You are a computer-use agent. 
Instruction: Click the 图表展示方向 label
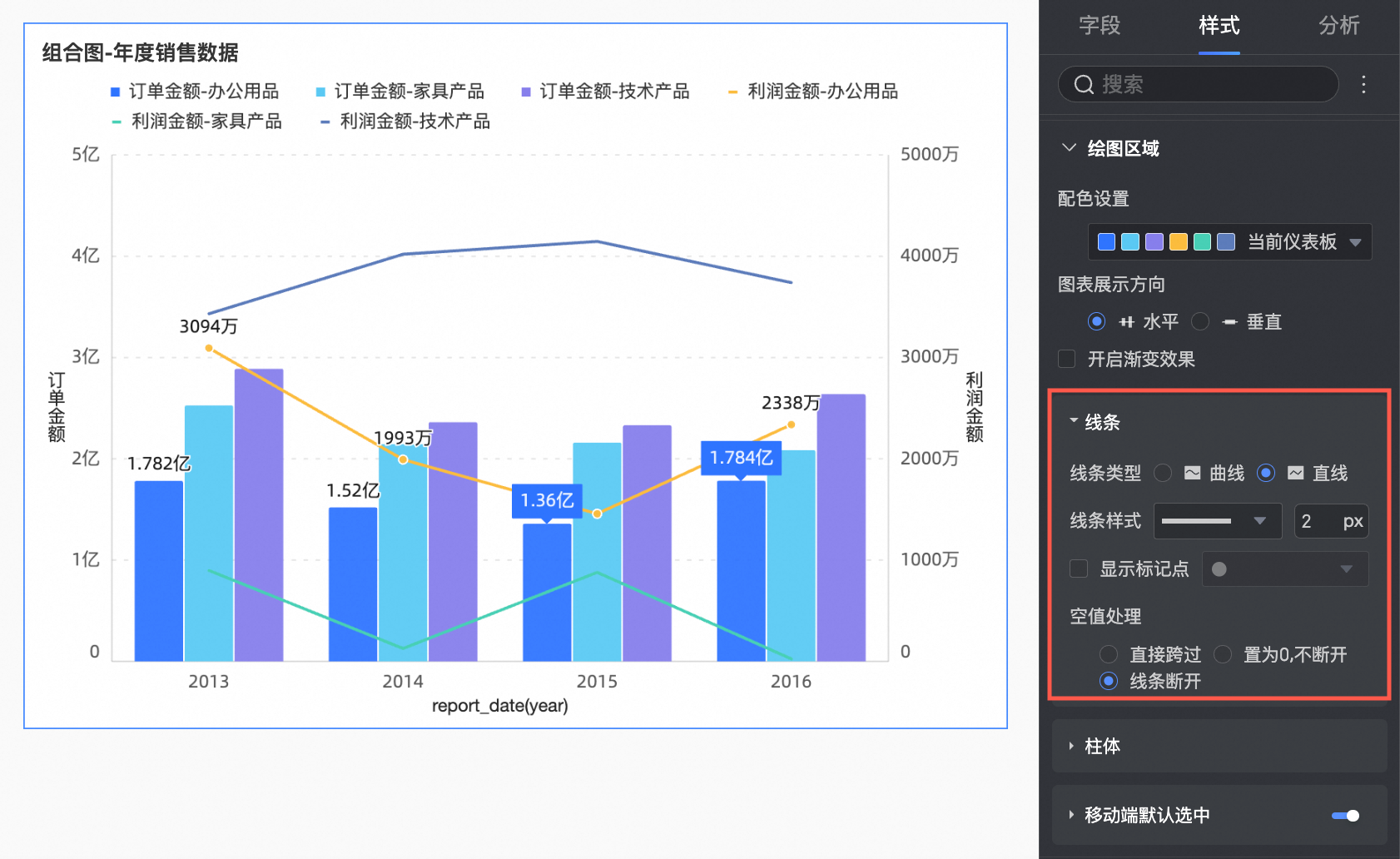point(1111,285)
